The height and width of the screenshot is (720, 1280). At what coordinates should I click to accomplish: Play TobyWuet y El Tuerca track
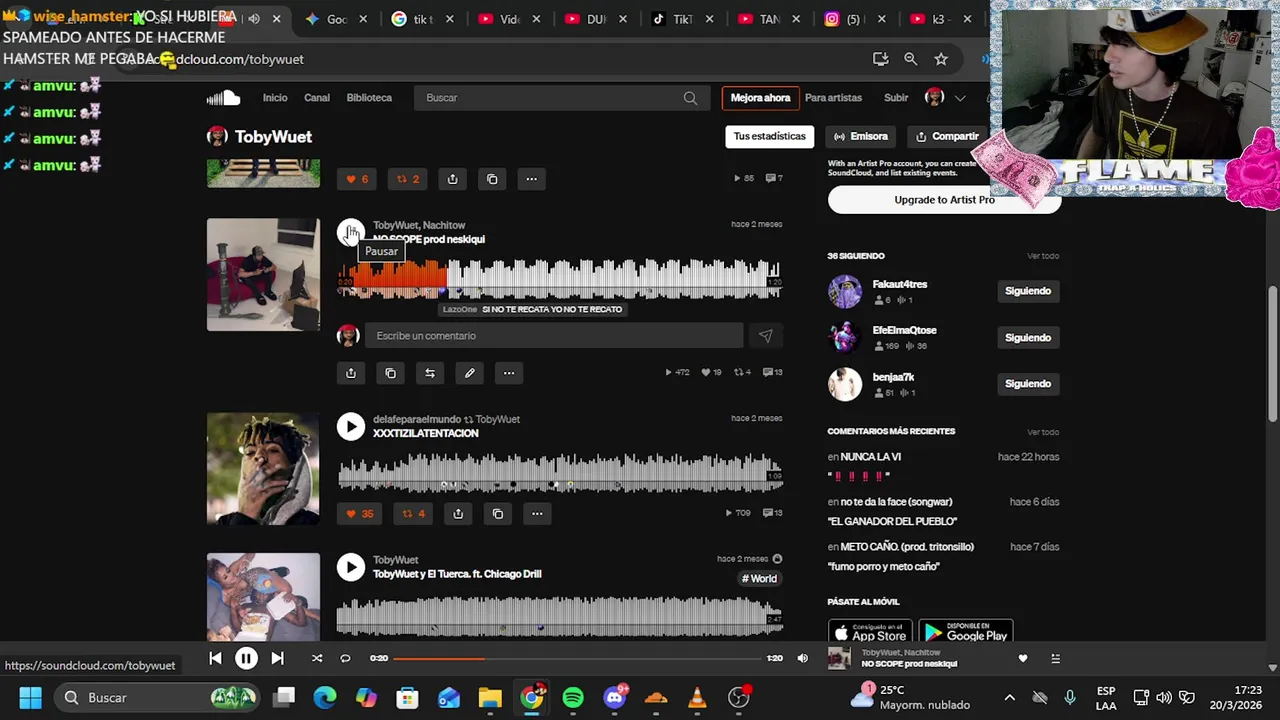[x=350, y=567]
